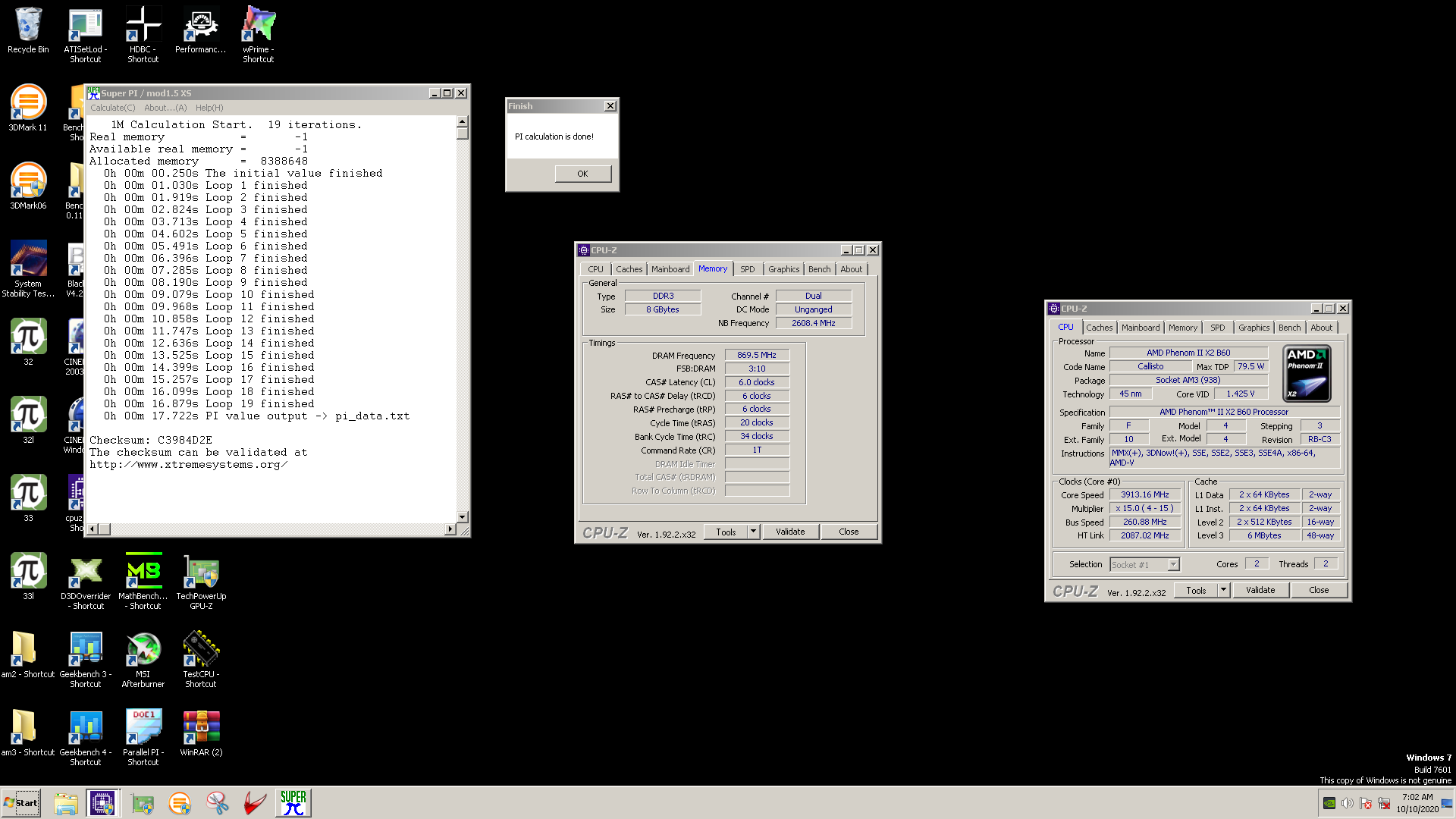
Task: Launch System Stability Test icon
Action: tap(28, 268)
